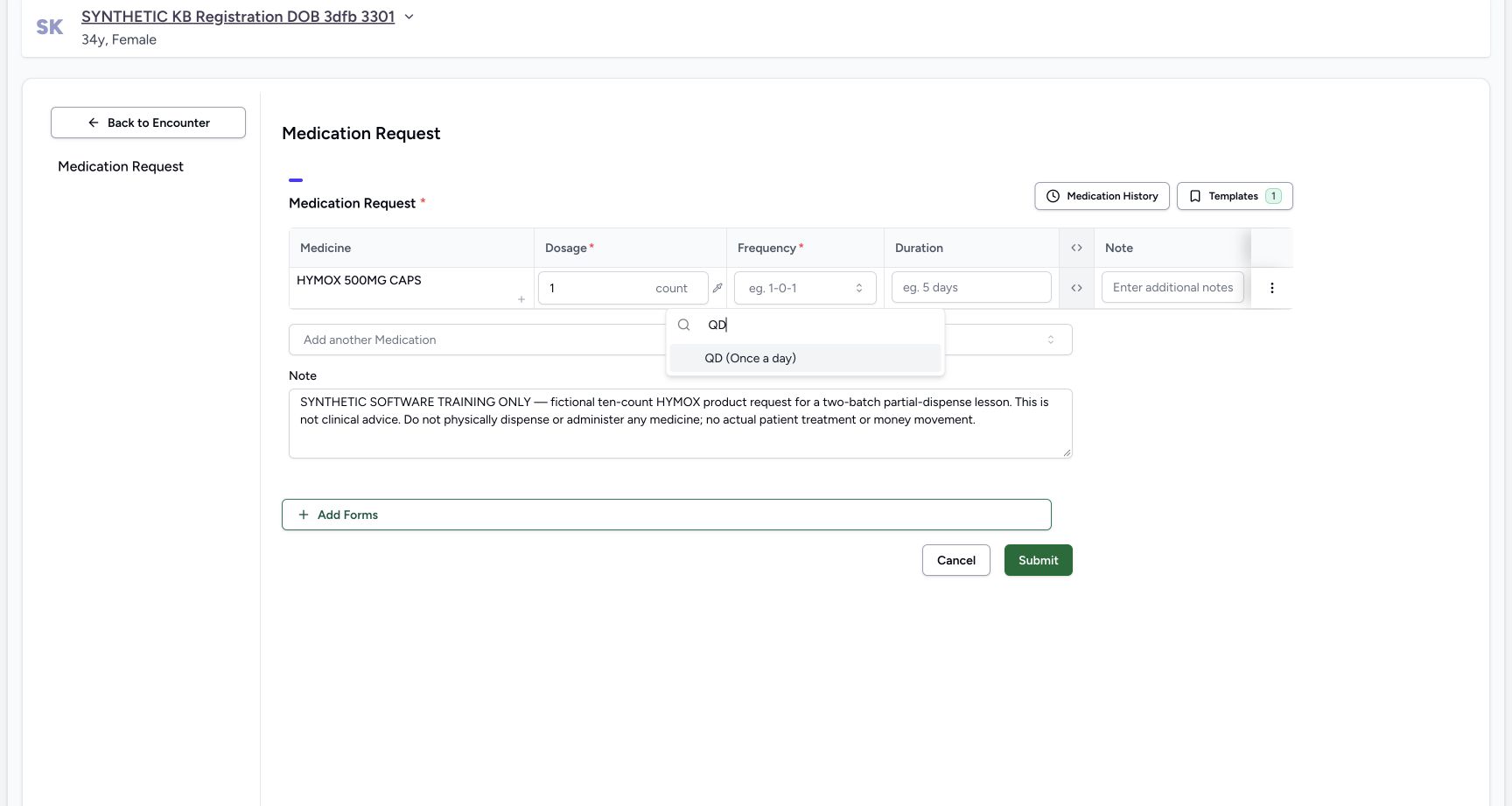Image resolution: width=1512 pixels, height=806 pixels.
Task: Focus the Duration field
Action: (971, 287)
